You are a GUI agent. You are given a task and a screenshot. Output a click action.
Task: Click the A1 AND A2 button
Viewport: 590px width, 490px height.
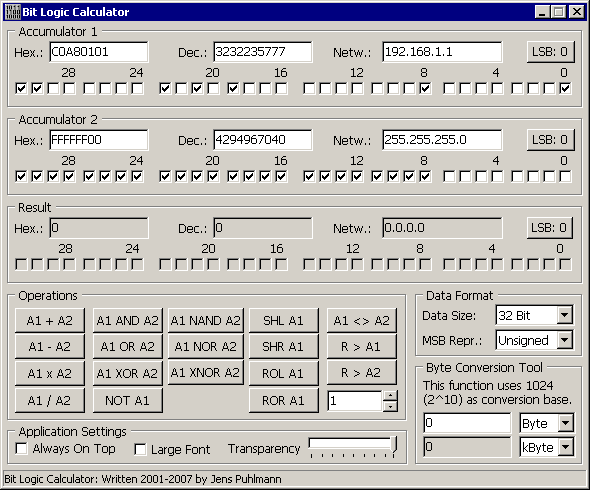(x=128, y=320)
